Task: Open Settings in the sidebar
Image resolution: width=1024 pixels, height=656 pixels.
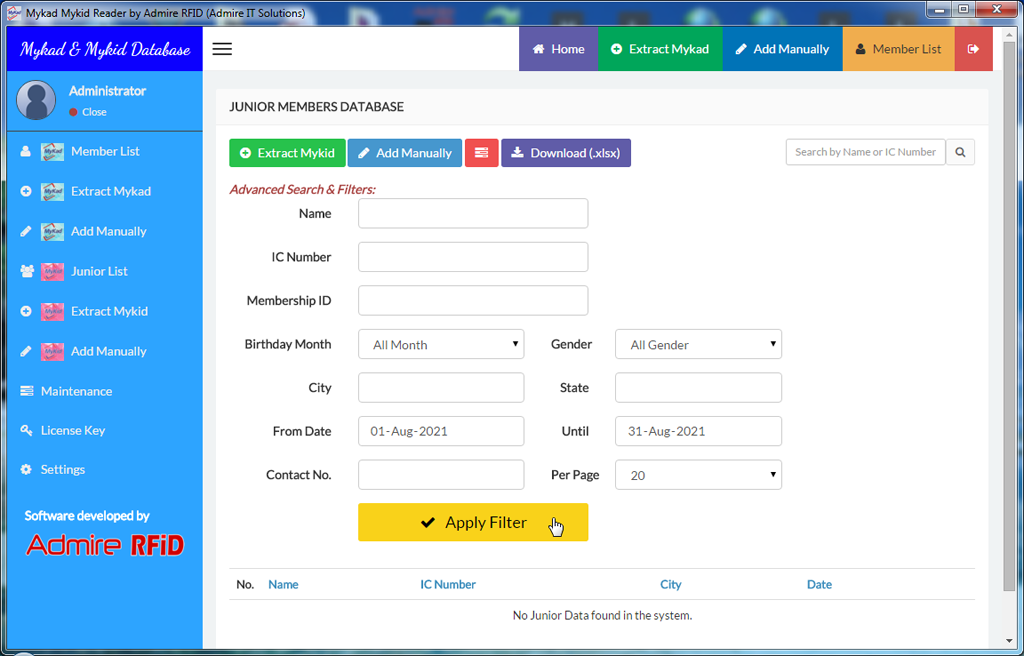Action: [x=62, y=469]
